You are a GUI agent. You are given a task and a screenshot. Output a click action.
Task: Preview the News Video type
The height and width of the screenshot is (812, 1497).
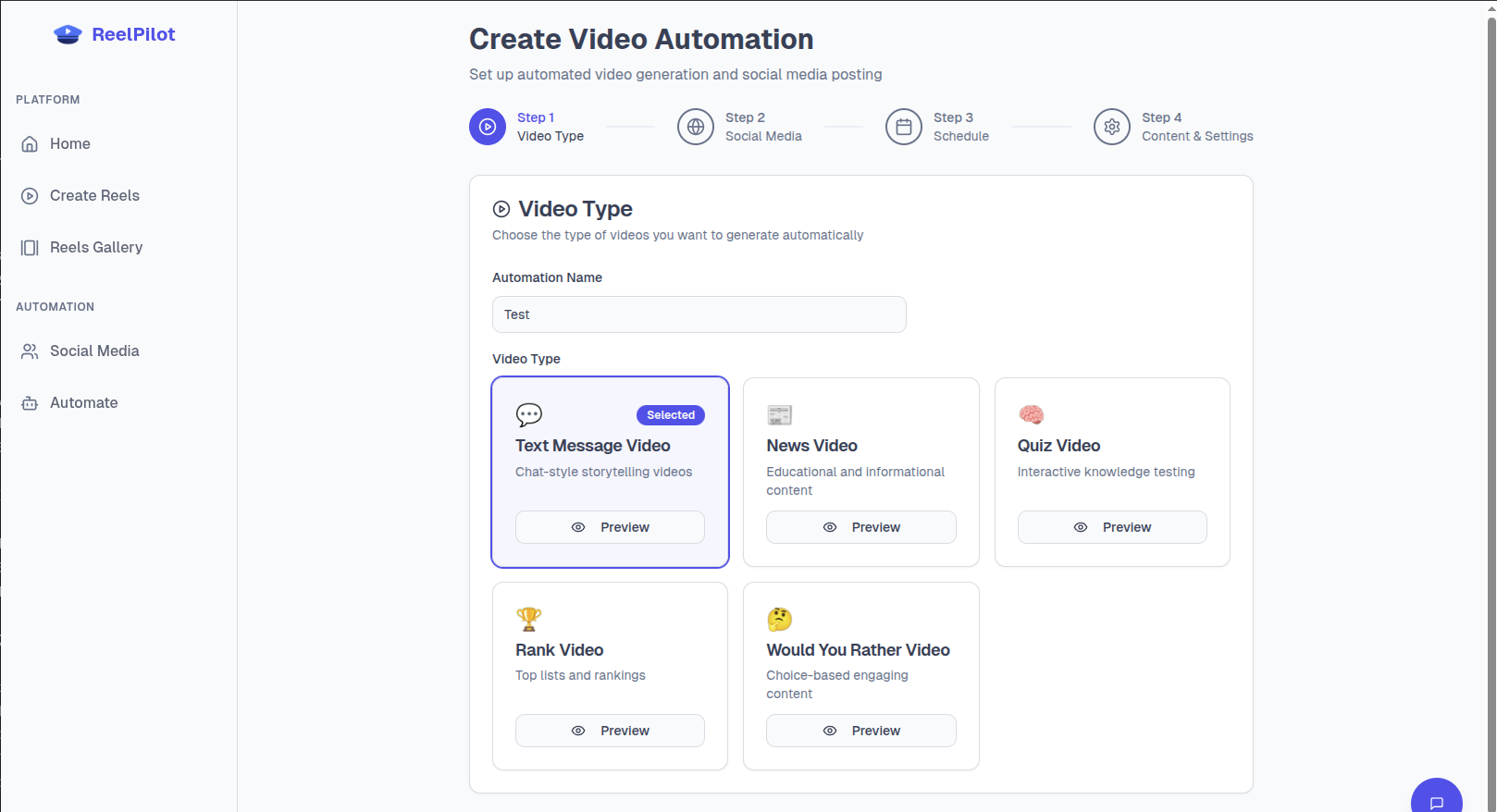[x=860, y=527]
